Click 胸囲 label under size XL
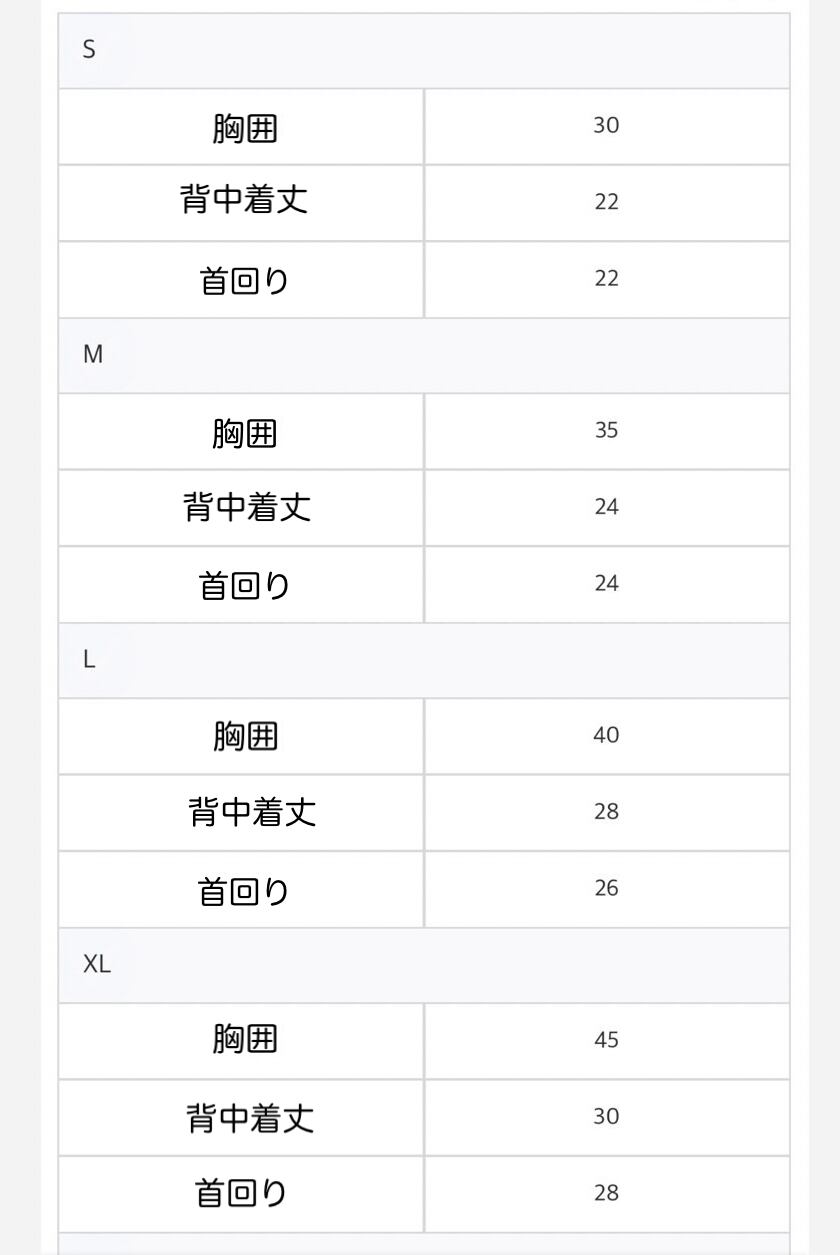 (245, 1039)
